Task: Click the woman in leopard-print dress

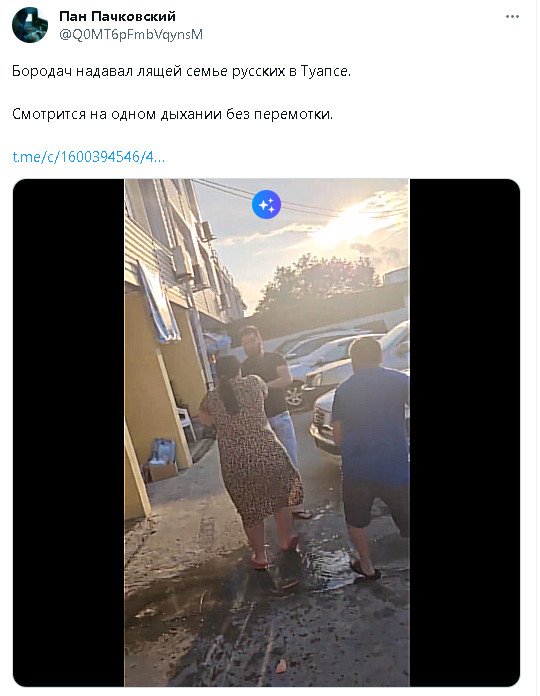Action: (x=252, y=457)
